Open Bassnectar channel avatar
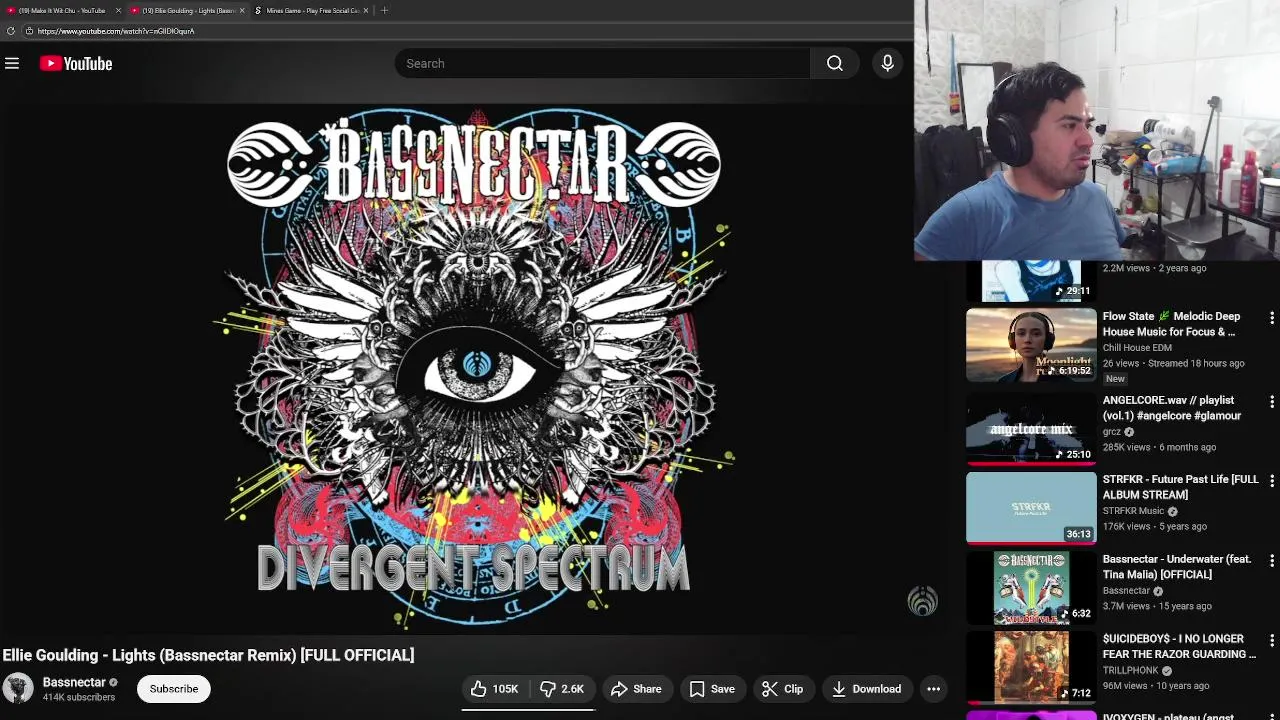The image size is (1280, 720). click(x=18, y=689)
